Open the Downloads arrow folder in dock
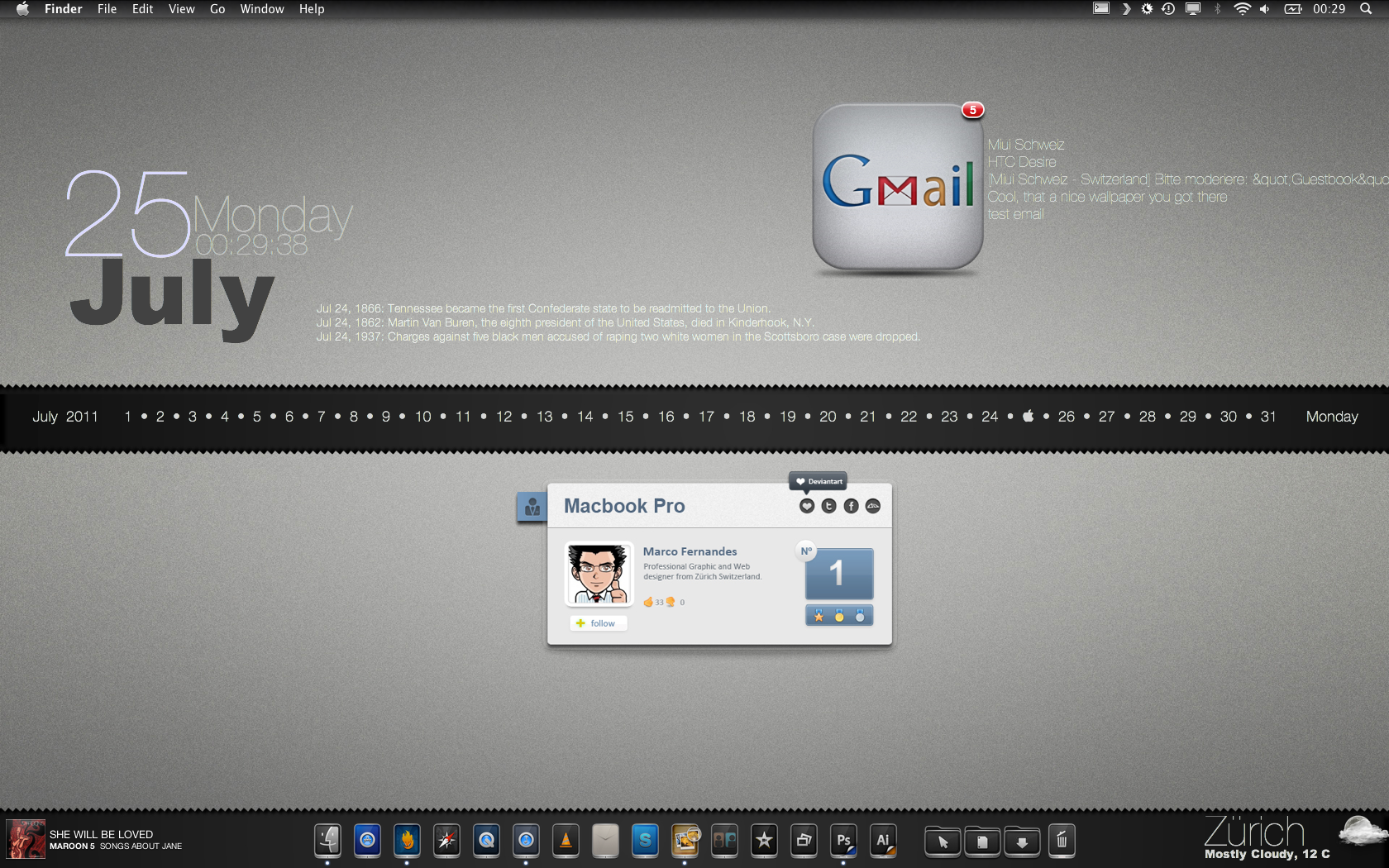1389x868 pixels. (1022, 842)
